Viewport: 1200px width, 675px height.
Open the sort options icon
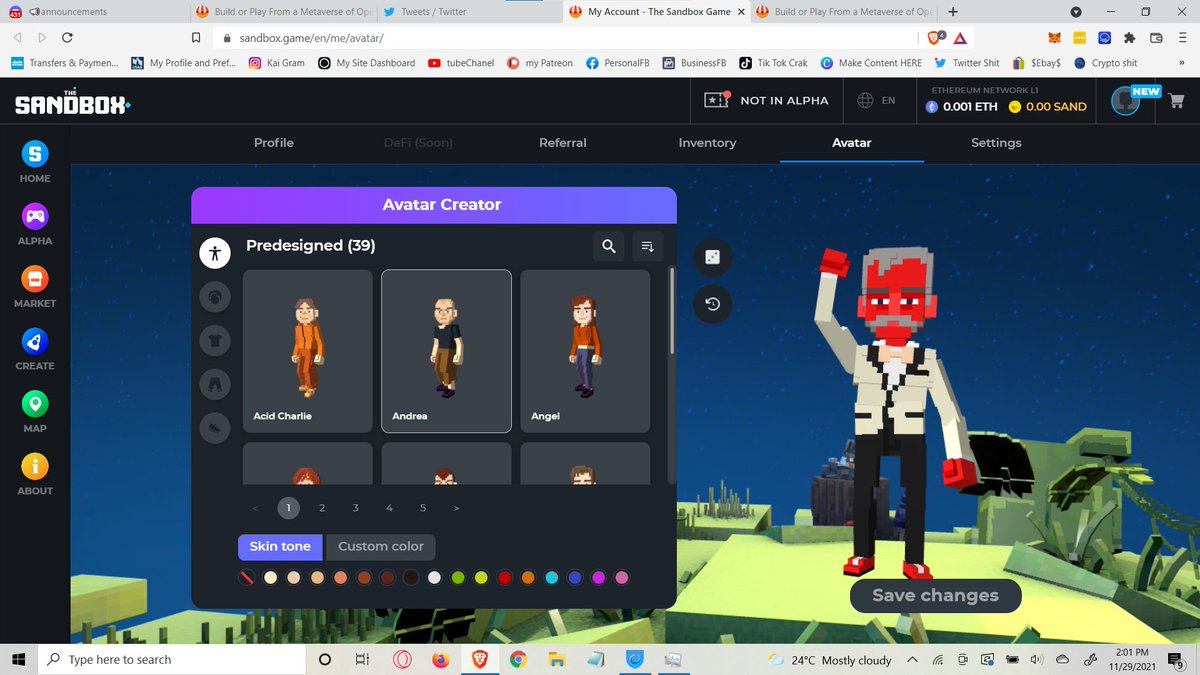(x=648, y=246)
